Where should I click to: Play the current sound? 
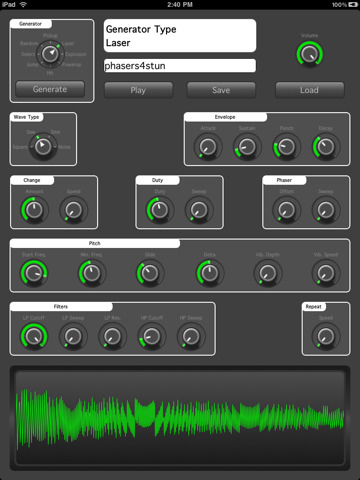pos(138,90)
